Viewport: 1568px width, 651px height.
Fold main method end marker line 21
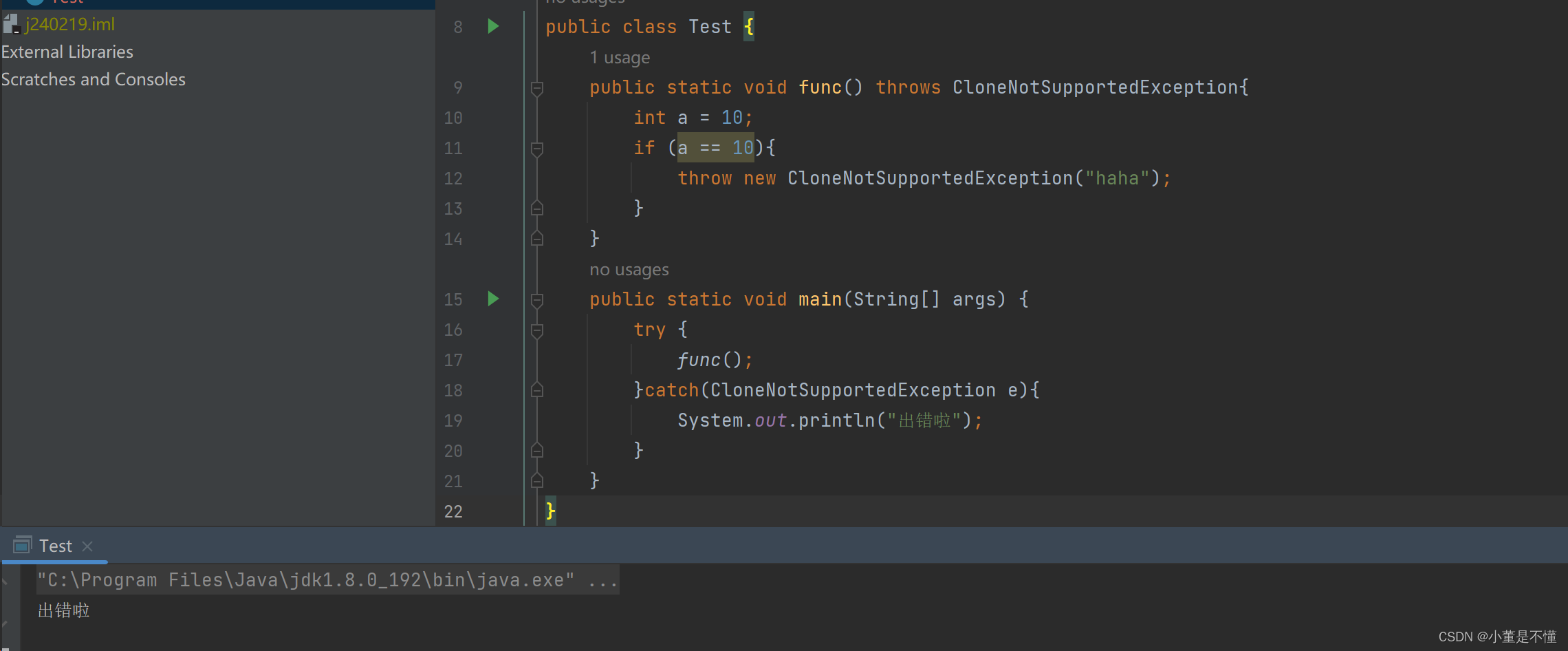(x=537, y=480)
